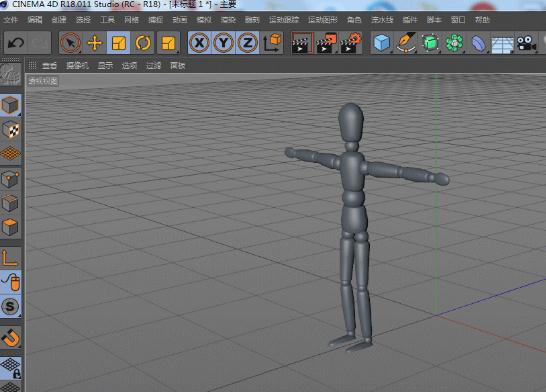Toggle the Y axis lock
Image resolution: width=546 pixels, height=392 pixels.
point(224,43)
